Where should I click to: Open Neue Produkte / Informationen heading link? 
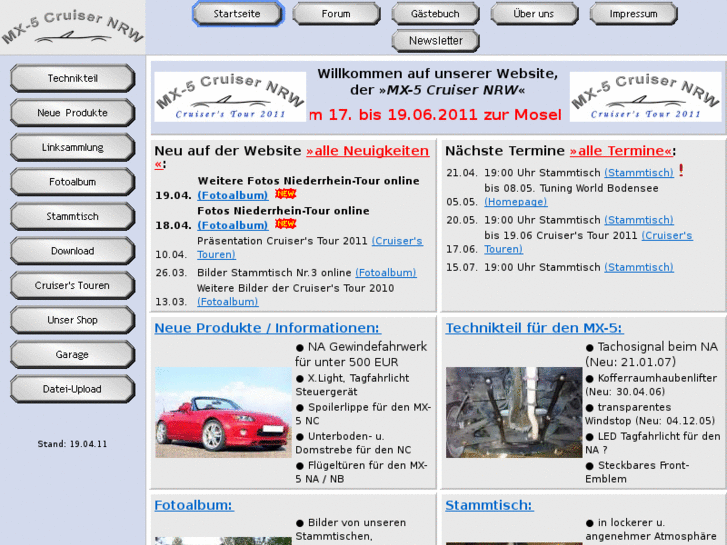(x=268, y=328)
